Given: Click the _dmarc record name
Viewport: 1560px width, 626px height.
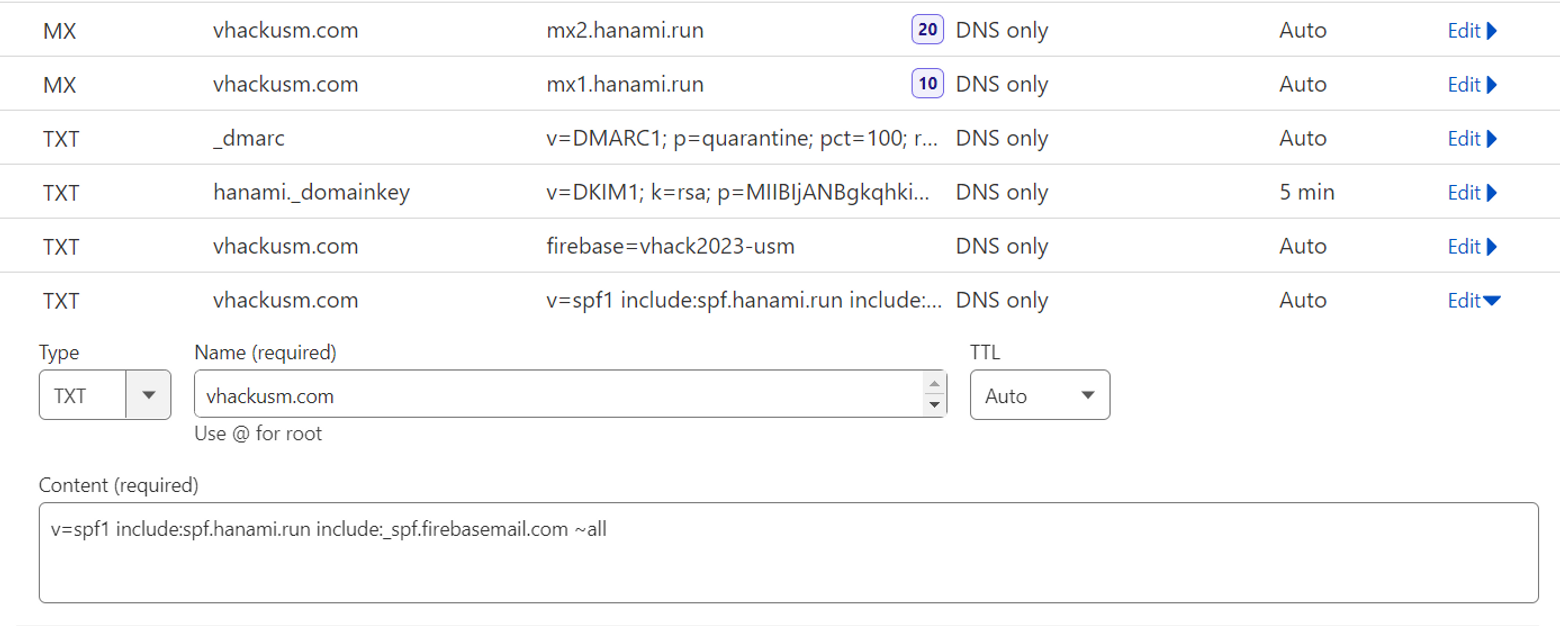Looking at the screenshot, I should coord(249,139).
